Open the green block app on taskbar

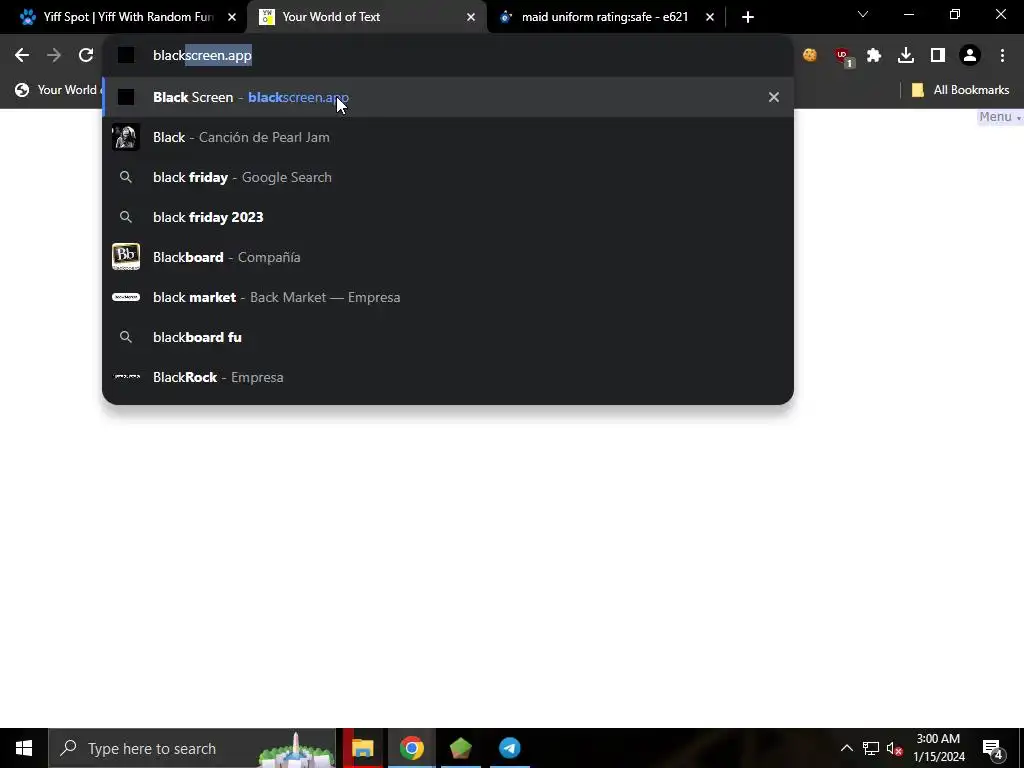click(460, 748)
